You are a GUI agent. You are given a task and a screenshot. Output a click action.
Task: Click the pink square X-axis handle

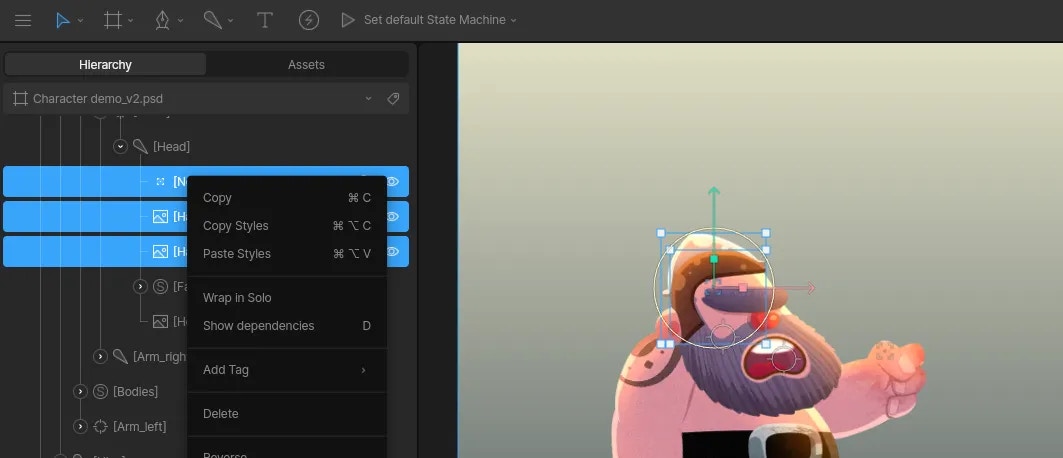[x=743, y=288]
